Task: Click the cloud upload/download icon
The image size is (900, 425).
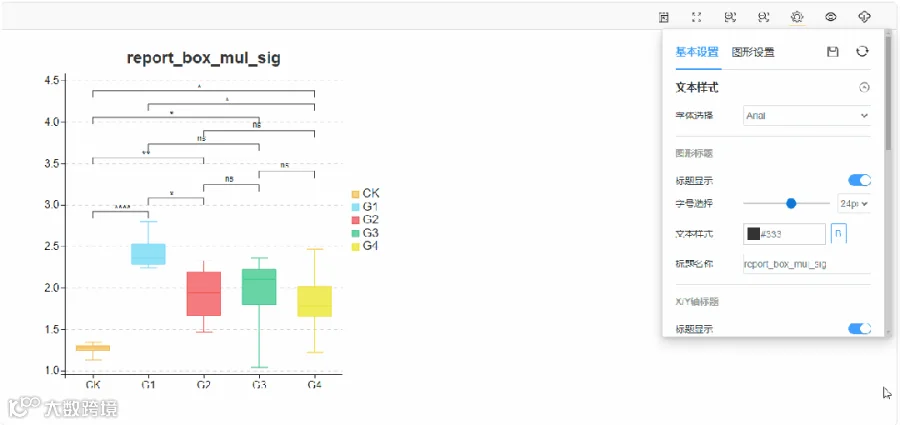Action: tap(864, 17)
